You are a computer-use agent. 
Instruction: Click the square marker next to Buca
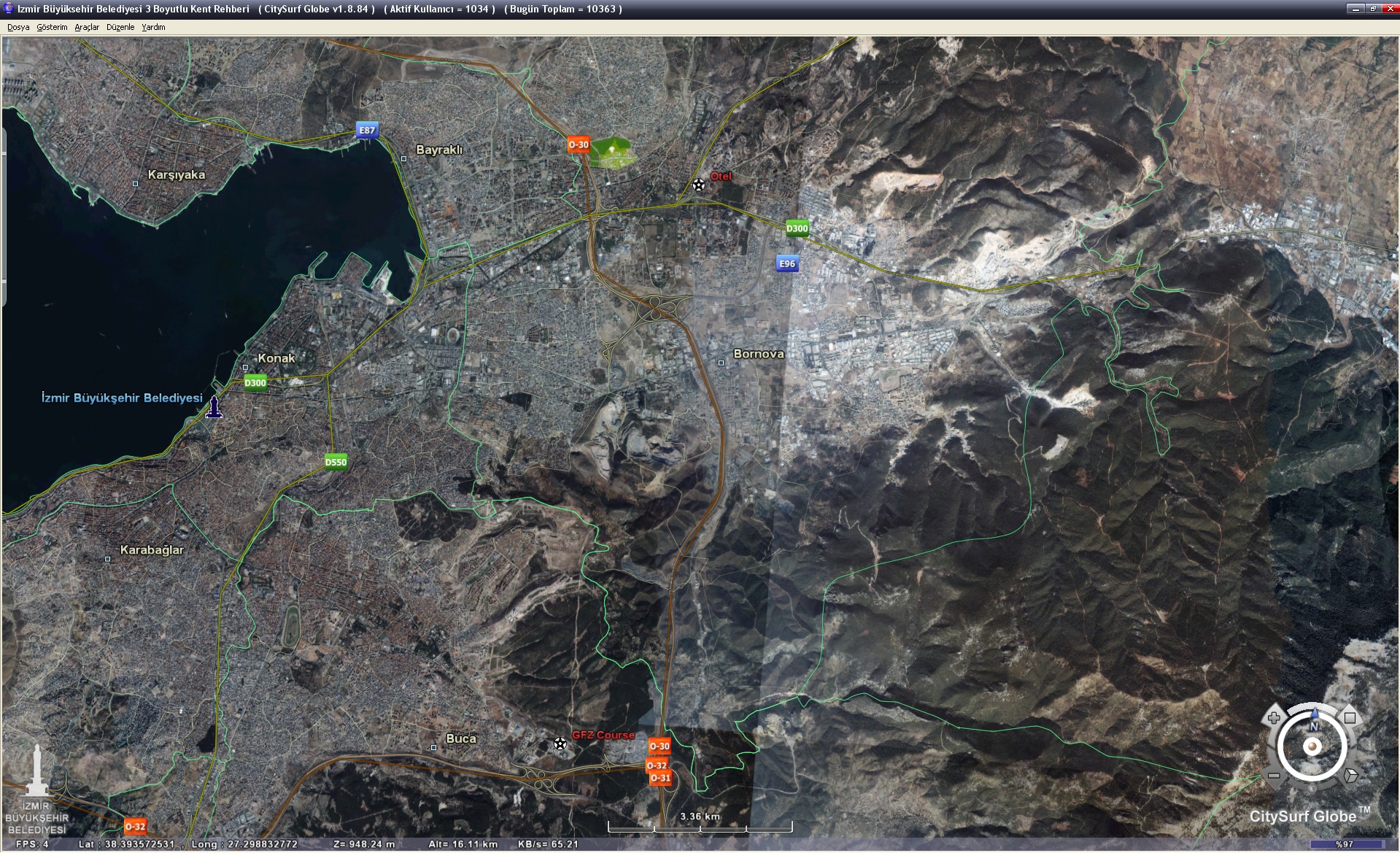coord(433,747)
